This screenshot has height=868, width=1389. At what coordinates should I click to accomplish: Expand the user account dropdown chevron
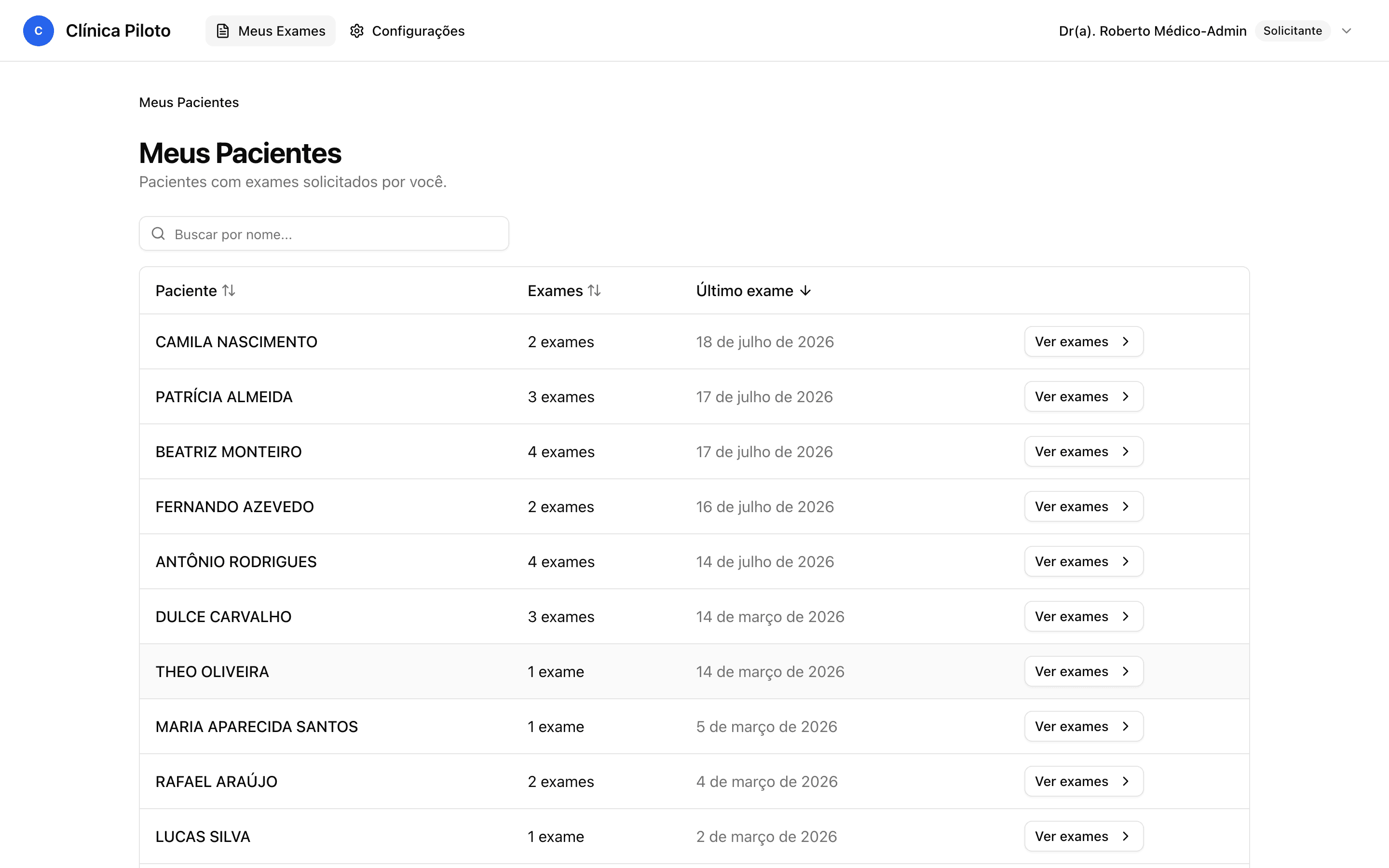[1347, 31]
